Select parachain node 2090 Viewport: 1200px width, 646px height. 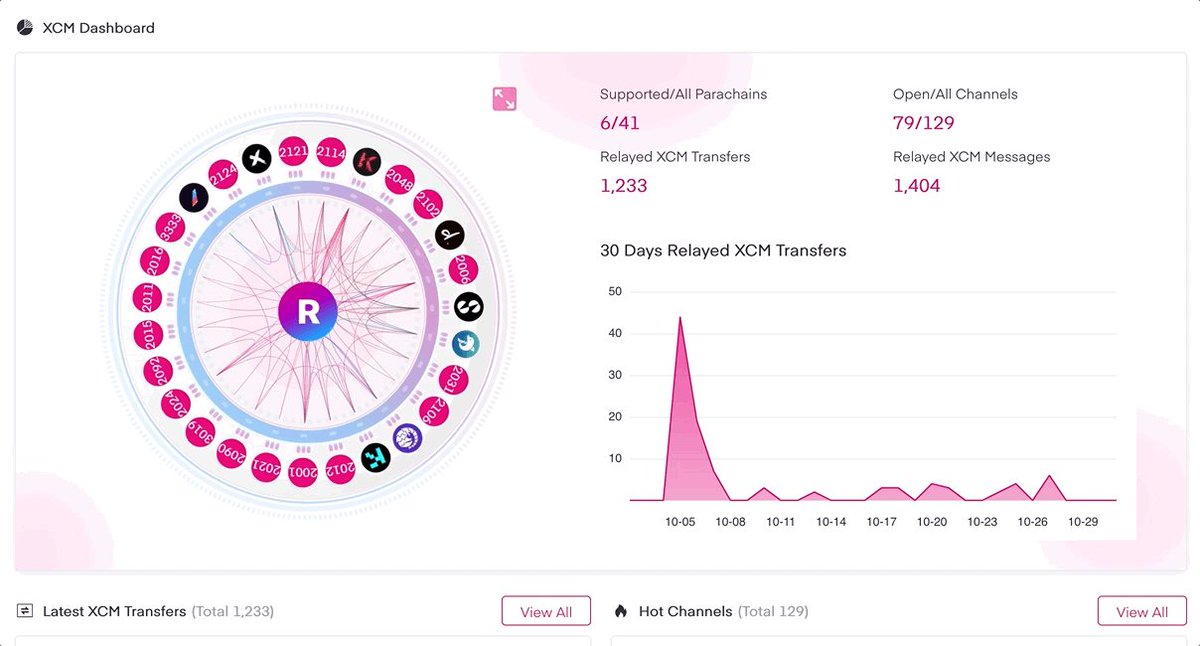(232, 454)
